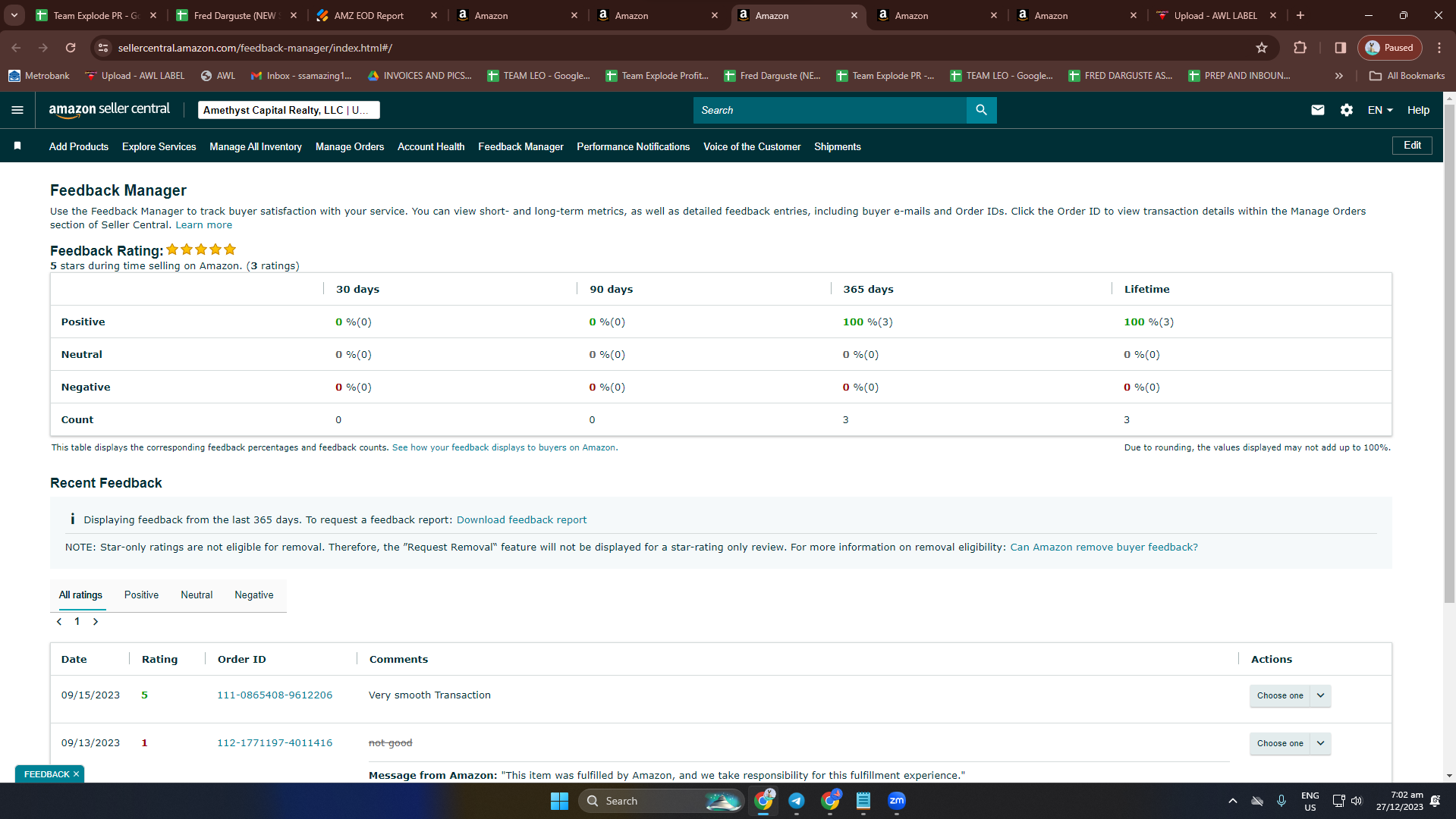Select the Positive ratings tab
Image resolution: width=1456 pixels, height=819 pixels.
(x=141, y=595)
